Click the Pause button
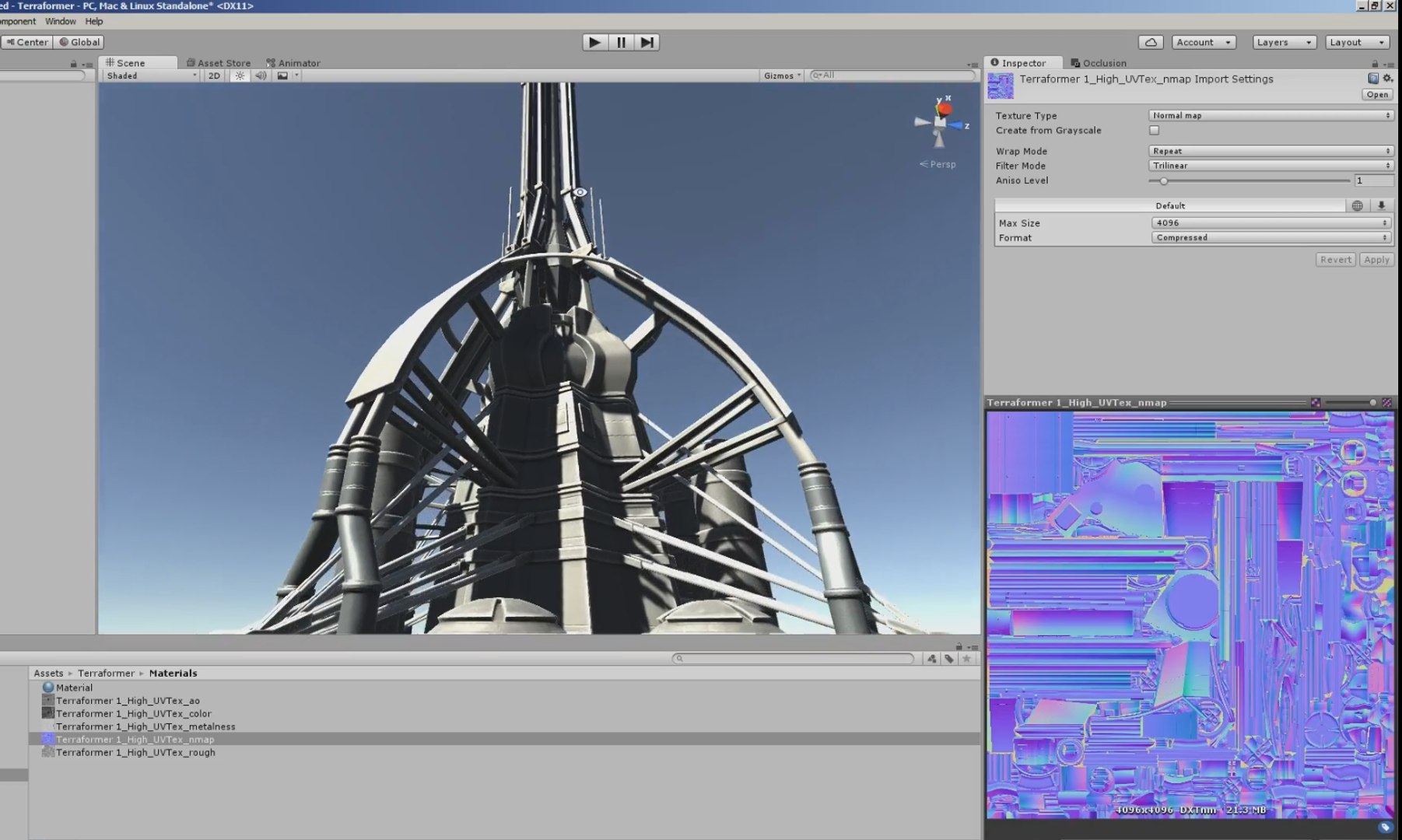1402x840 pixels. coord(621,43)
